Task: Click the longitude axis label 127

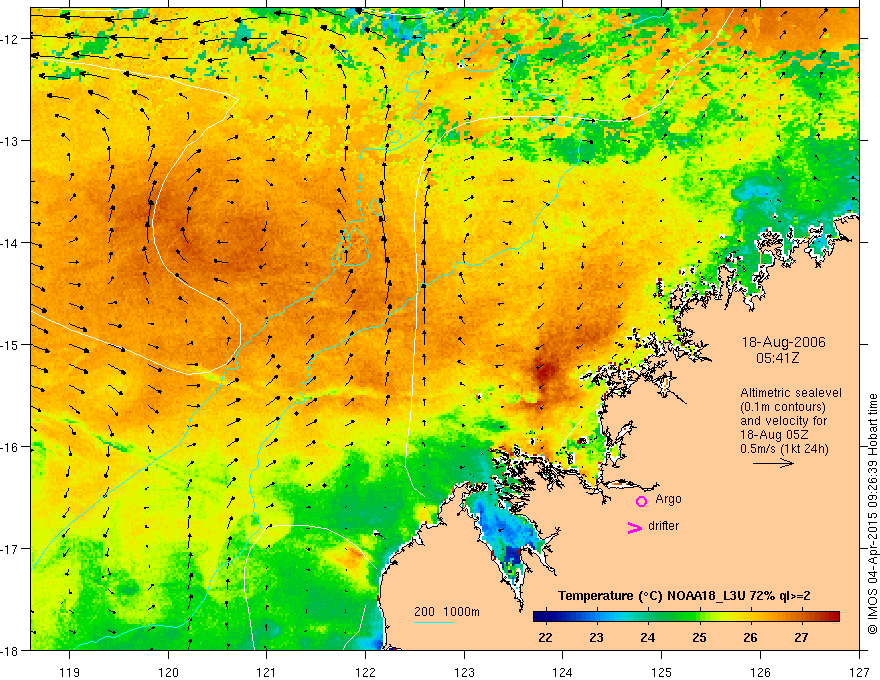Action: (x=859, y=672)
